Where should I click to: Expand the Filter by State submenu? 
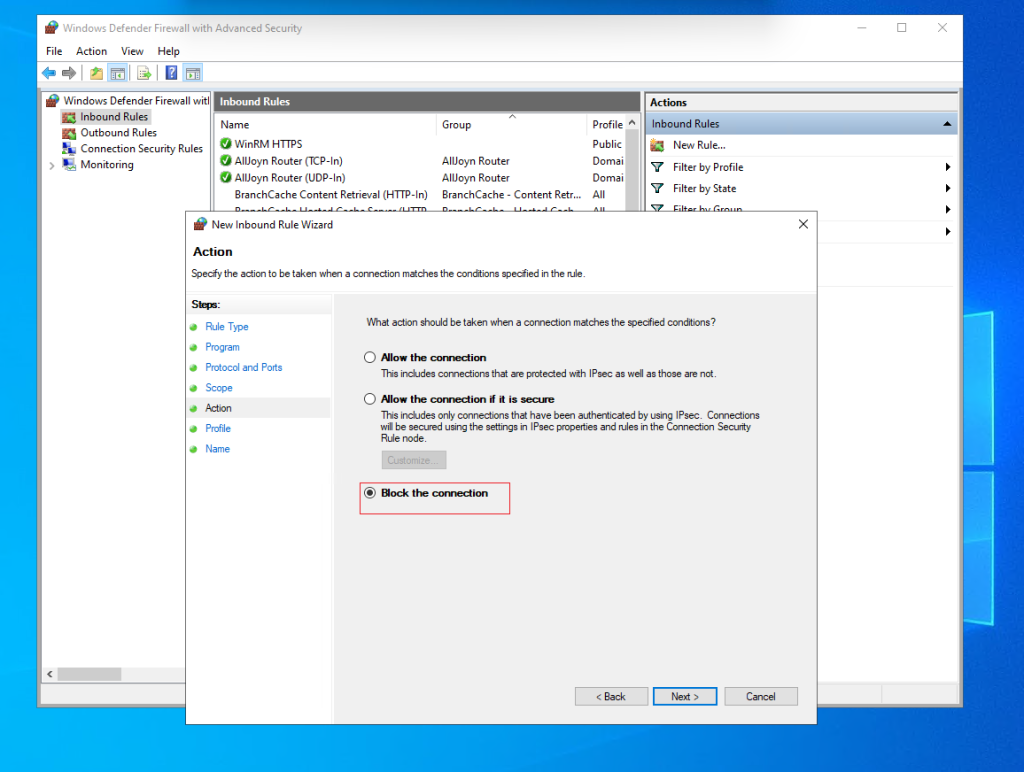(947, 188)
